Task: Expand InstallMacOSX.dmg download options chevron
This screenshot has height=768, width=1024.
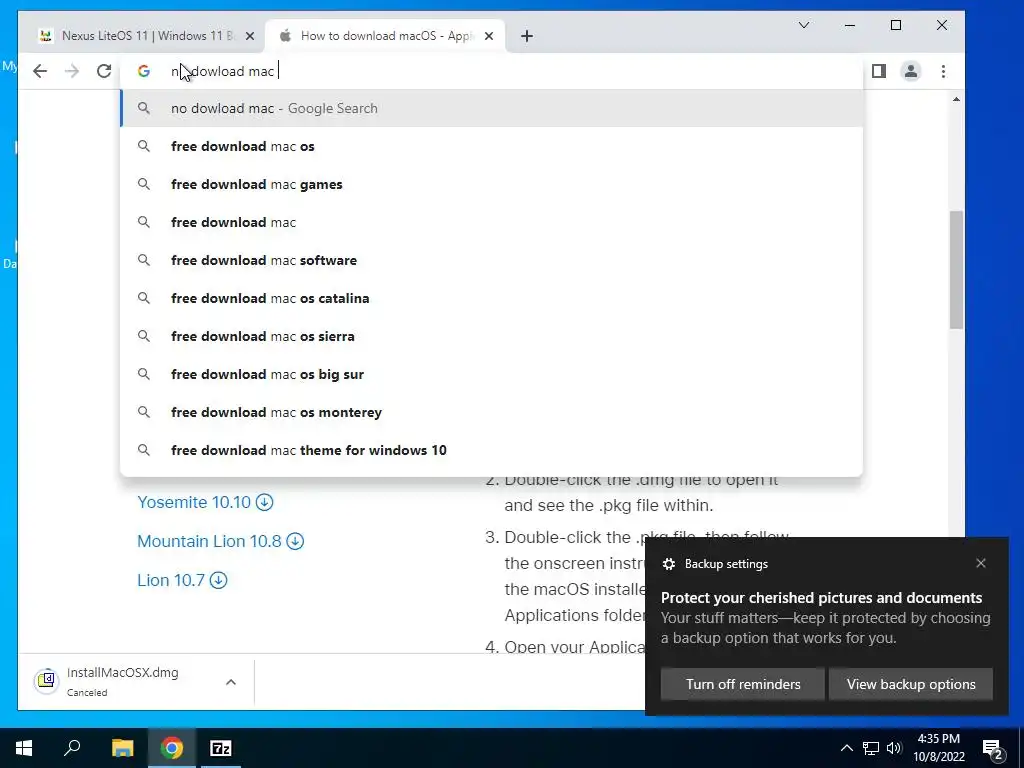Action: click(x=231, y=682)
